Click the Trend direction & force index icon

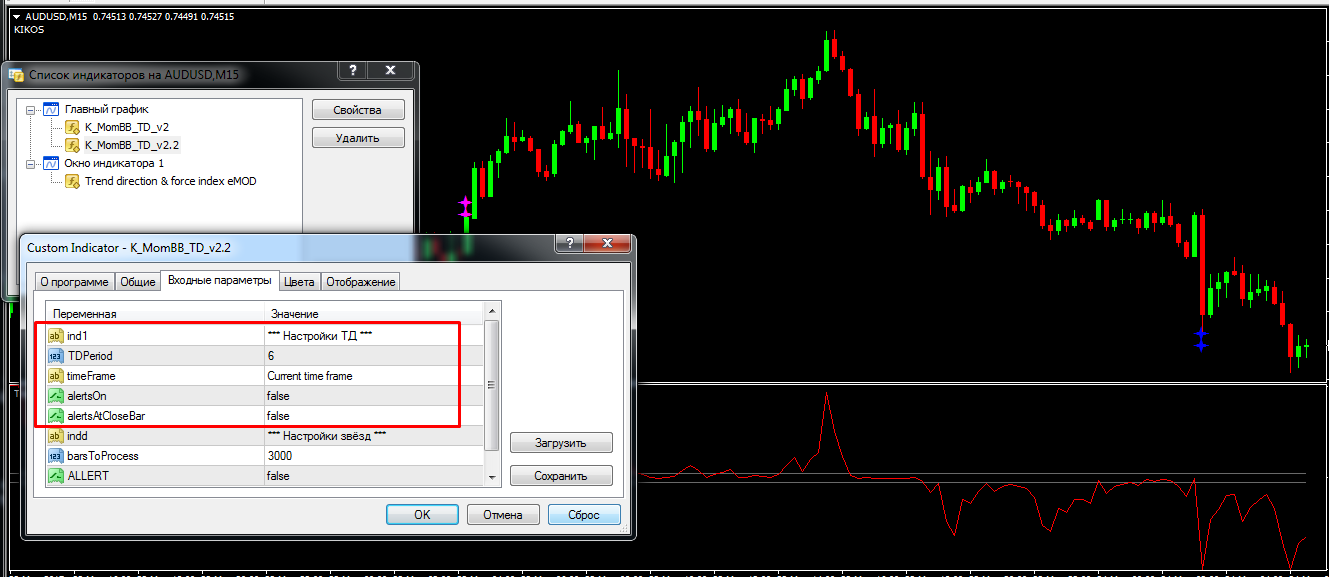(x=72, y=181)
